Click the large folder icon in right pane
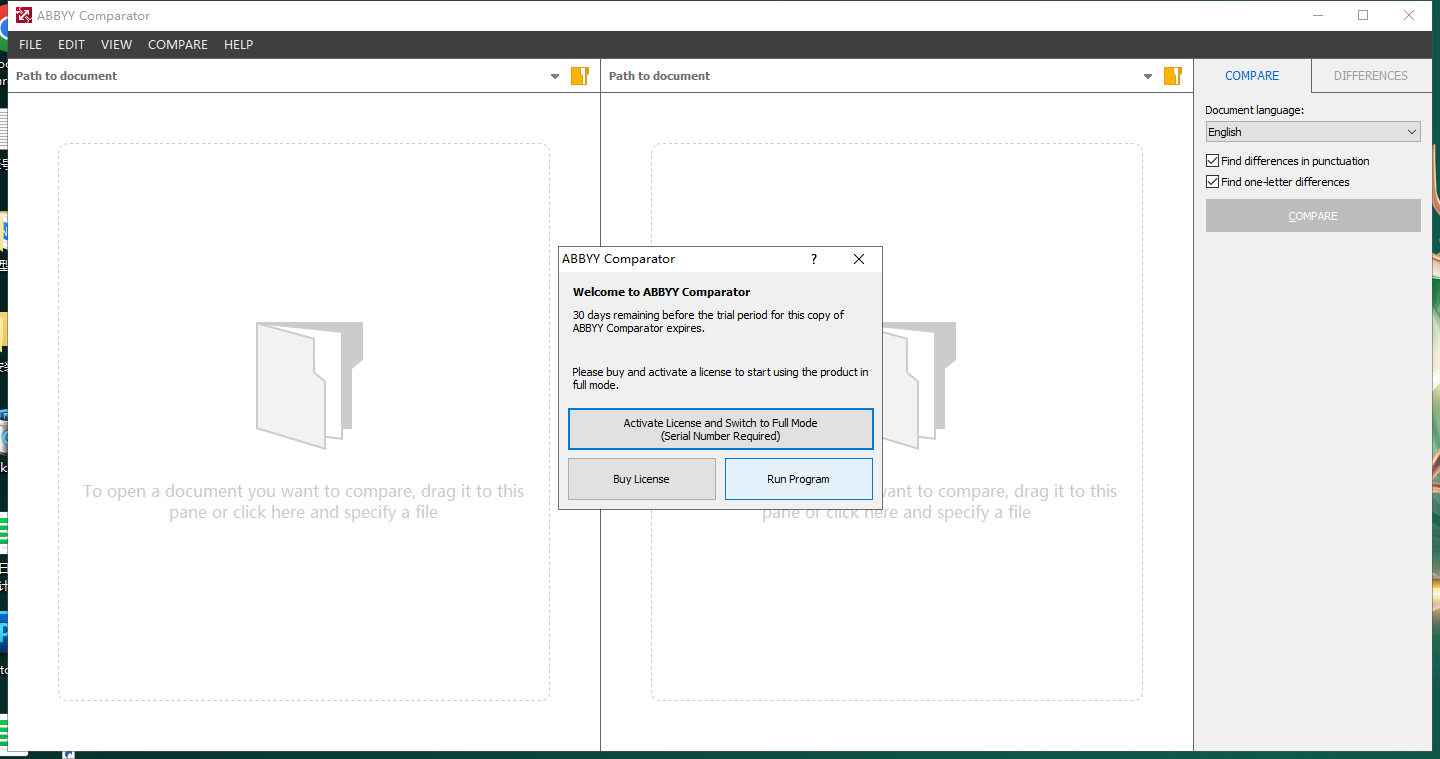 pos(920,385)
